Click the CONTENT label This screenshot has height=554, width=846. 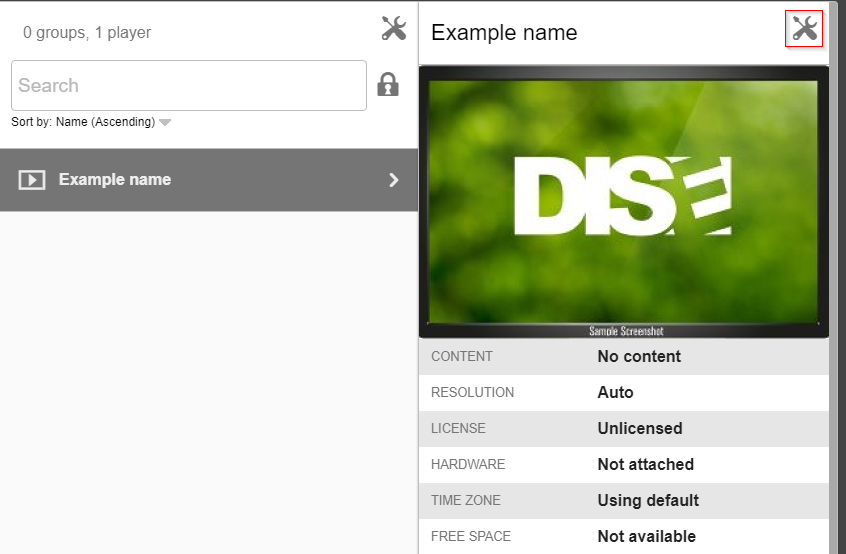point(462,357)
